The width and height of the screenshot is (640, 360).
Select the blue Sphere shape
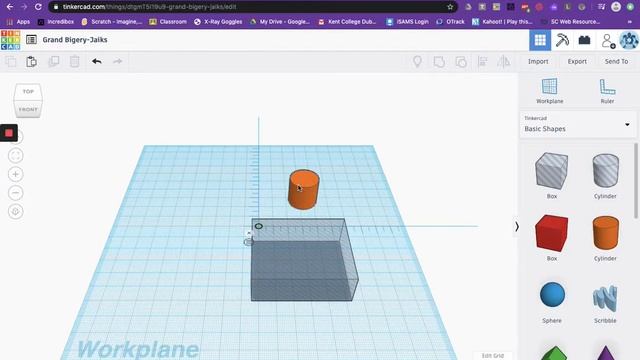(552, 294)
